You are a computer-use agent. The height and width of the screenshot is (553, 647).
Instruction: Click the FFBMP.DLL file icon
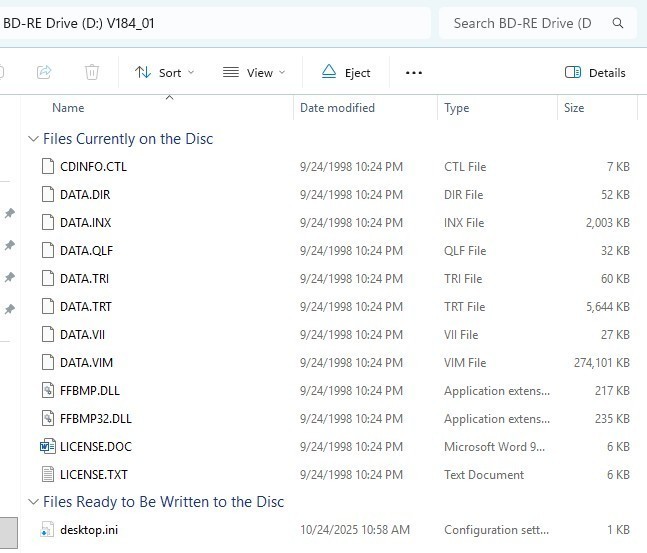tap(48, 391)
